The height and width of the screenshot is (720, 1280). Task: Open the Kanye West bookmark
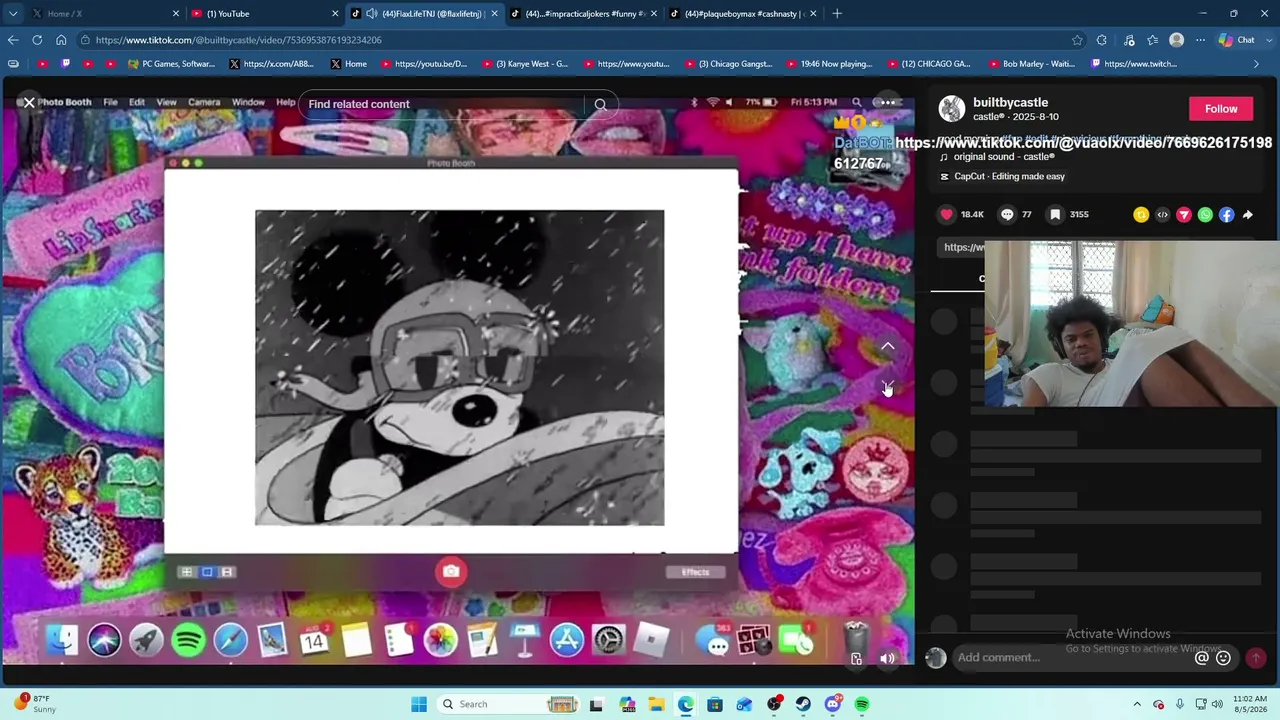coord(525,64)
